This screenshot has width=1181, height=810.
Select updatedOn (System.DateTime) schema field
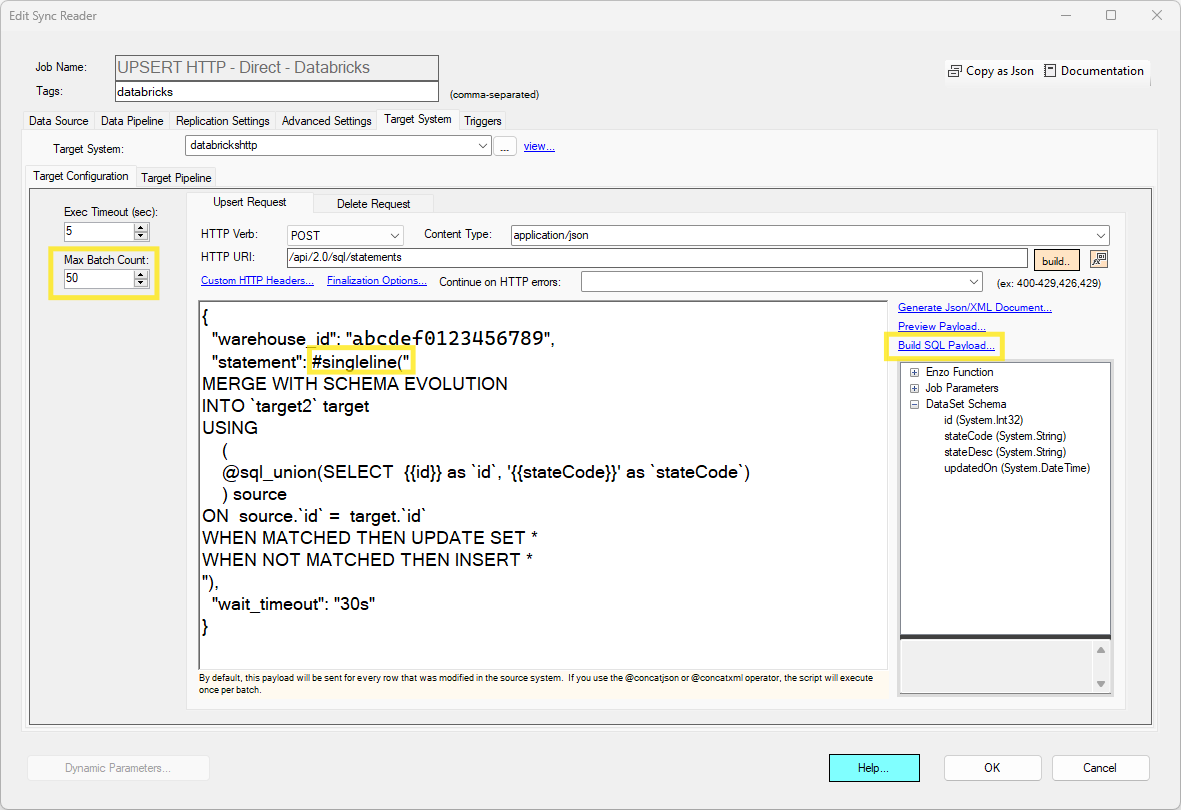coord(1017,468)
